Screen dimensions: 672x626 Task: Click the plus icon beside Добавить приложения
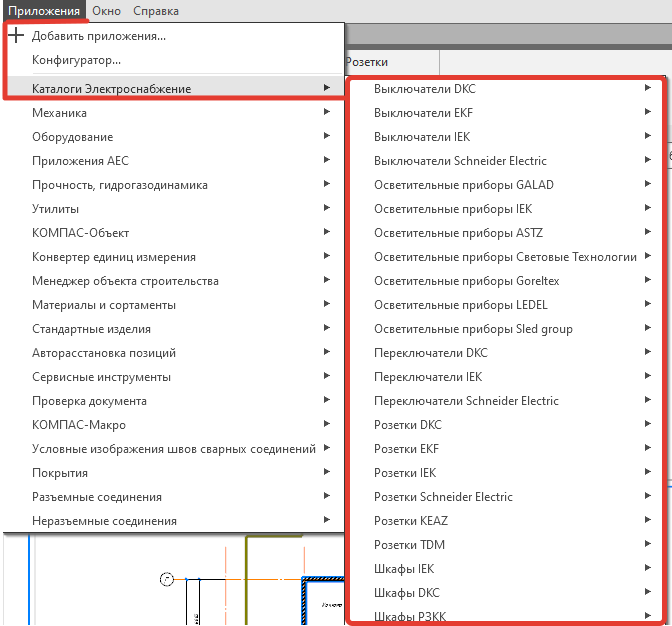tap(16, 37)
